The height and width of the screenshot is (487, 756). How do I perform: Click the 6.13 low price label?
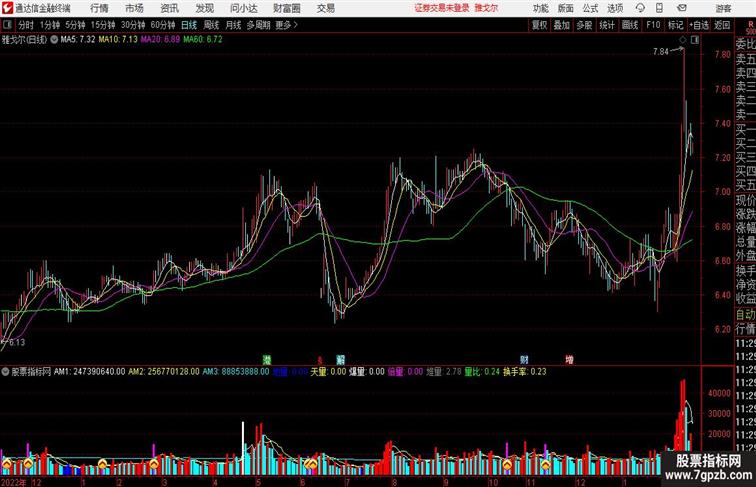click(17, 342)
